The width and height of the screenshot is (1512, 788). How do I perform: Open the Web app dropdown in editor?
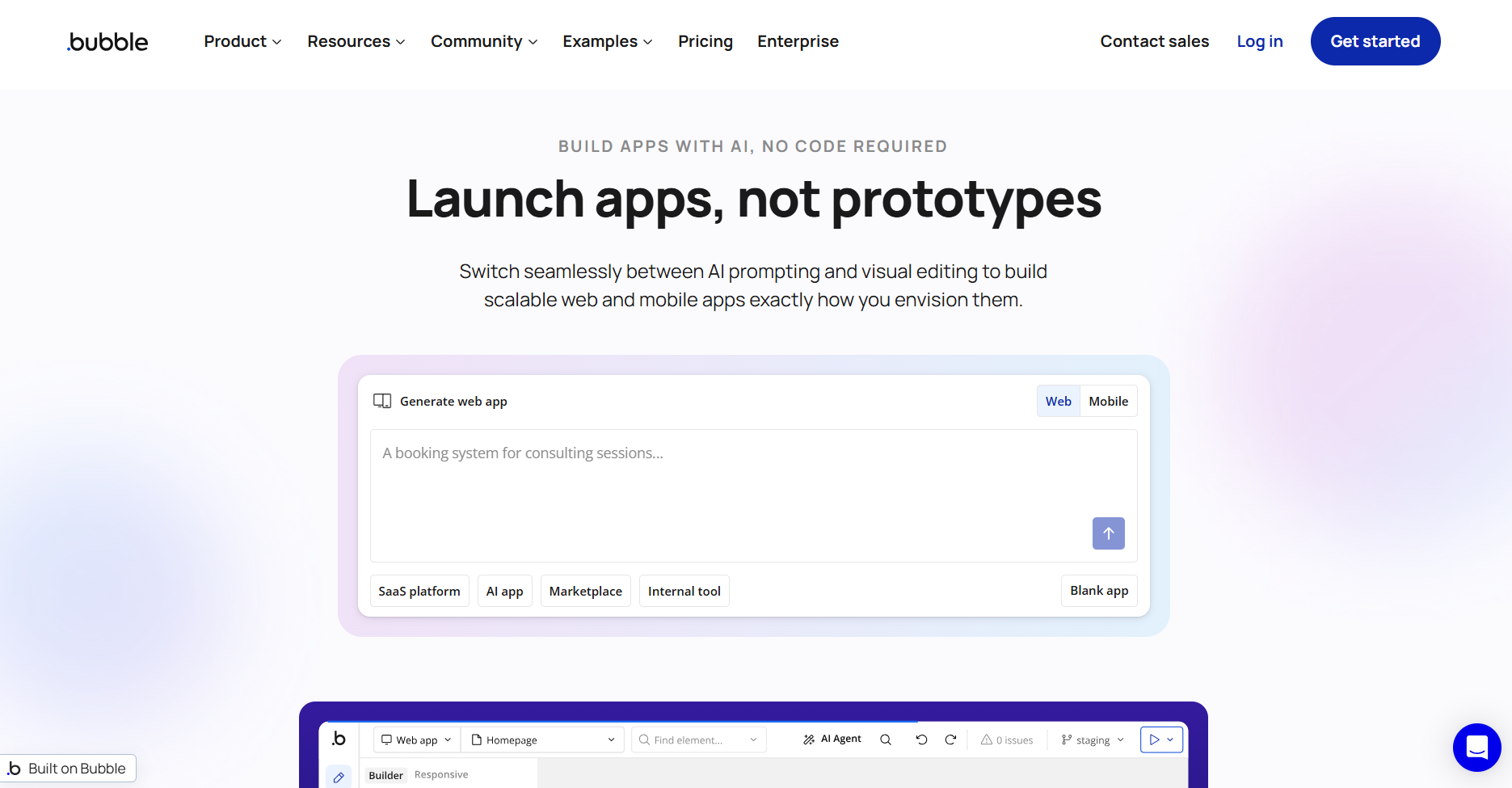[x=417, y=740]
